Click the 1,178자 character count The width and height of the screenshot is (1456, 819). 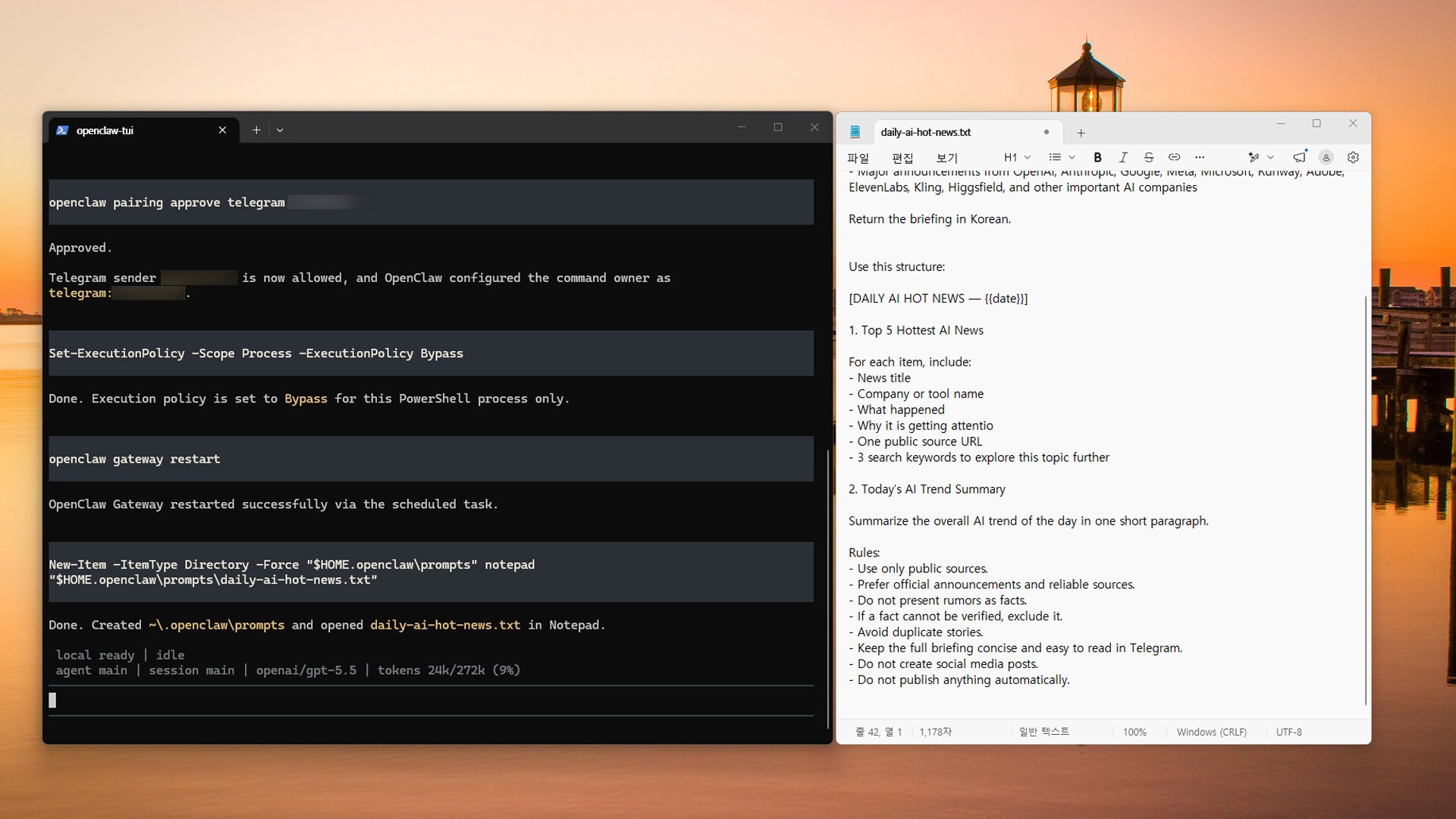click(935, 732)
